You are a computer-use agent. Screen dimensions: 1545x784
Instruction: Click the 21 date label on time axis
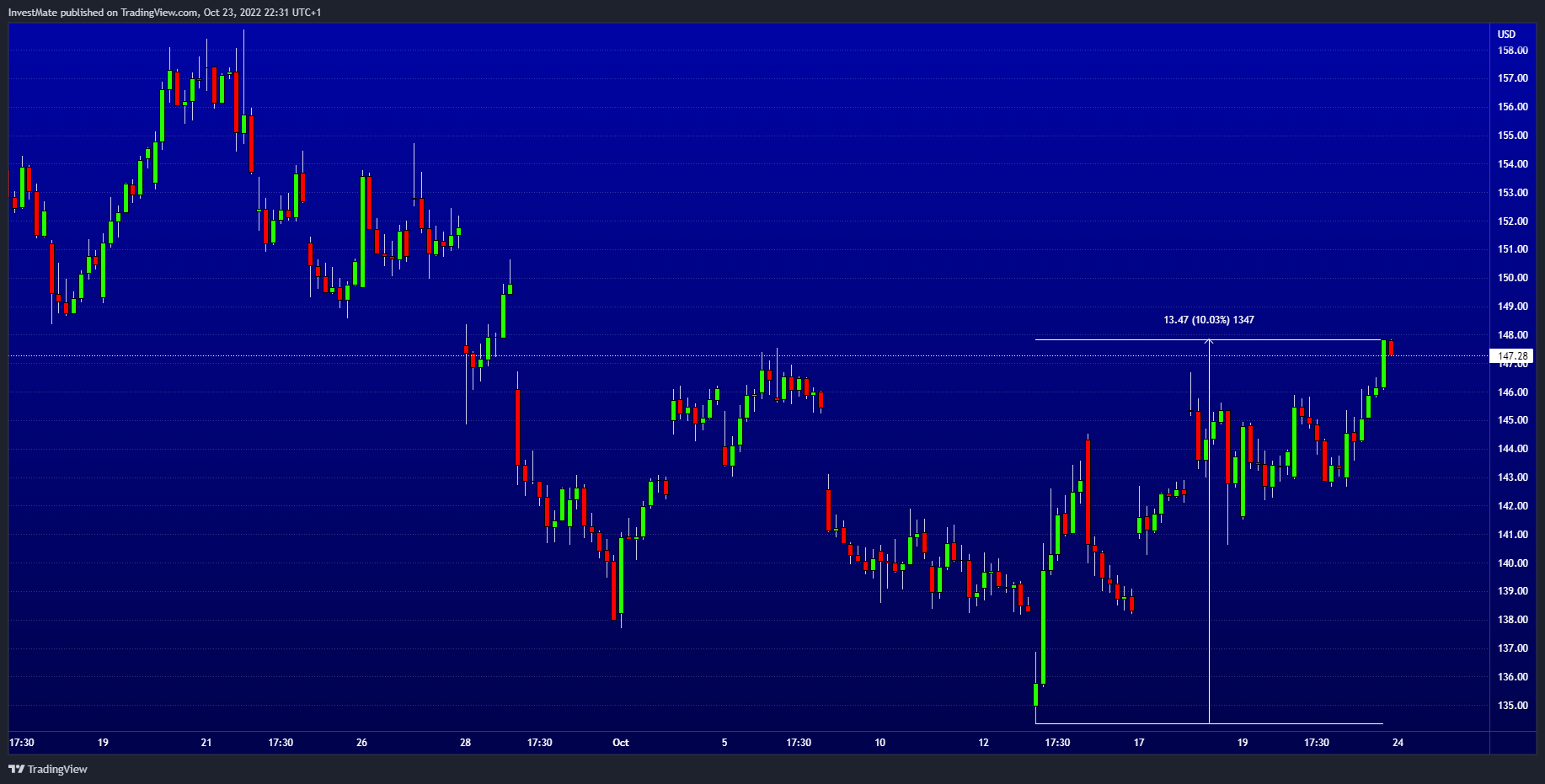point(206,743)
